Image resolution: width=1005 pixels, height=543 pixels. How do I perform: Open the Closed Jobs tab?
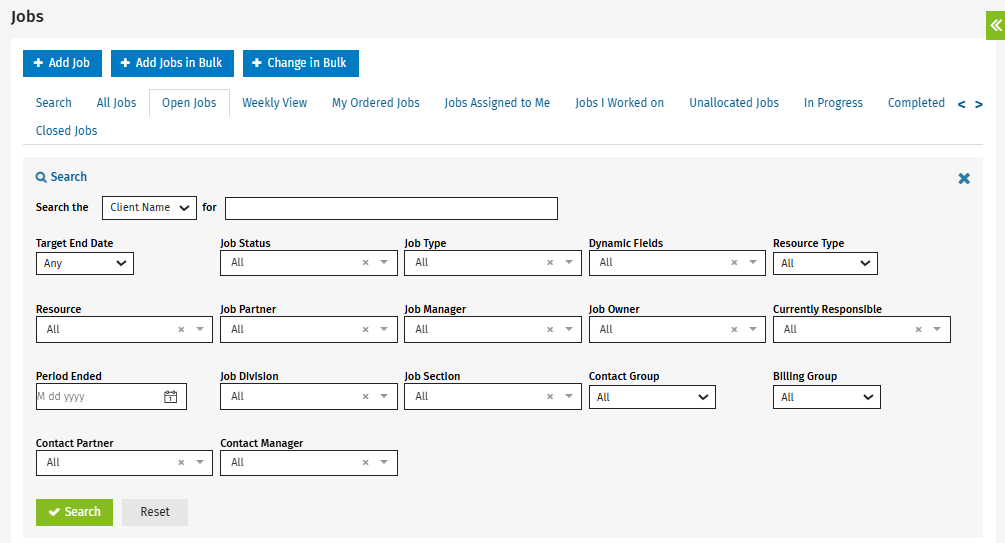[x=67, y=131]
